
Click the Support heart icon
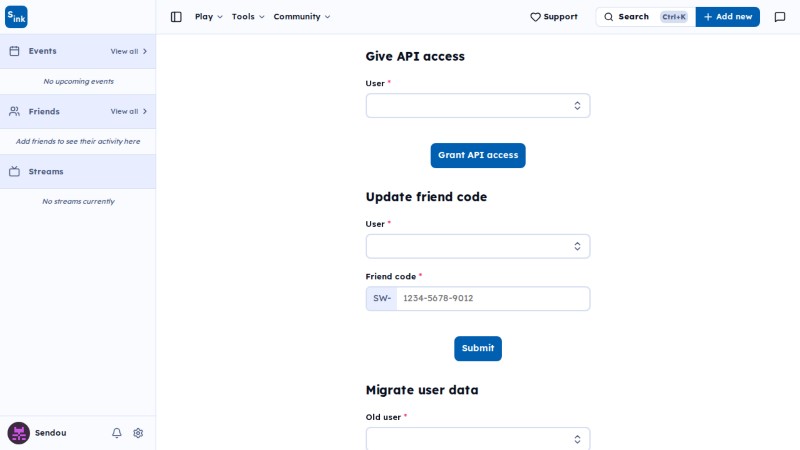click(535, 17)
